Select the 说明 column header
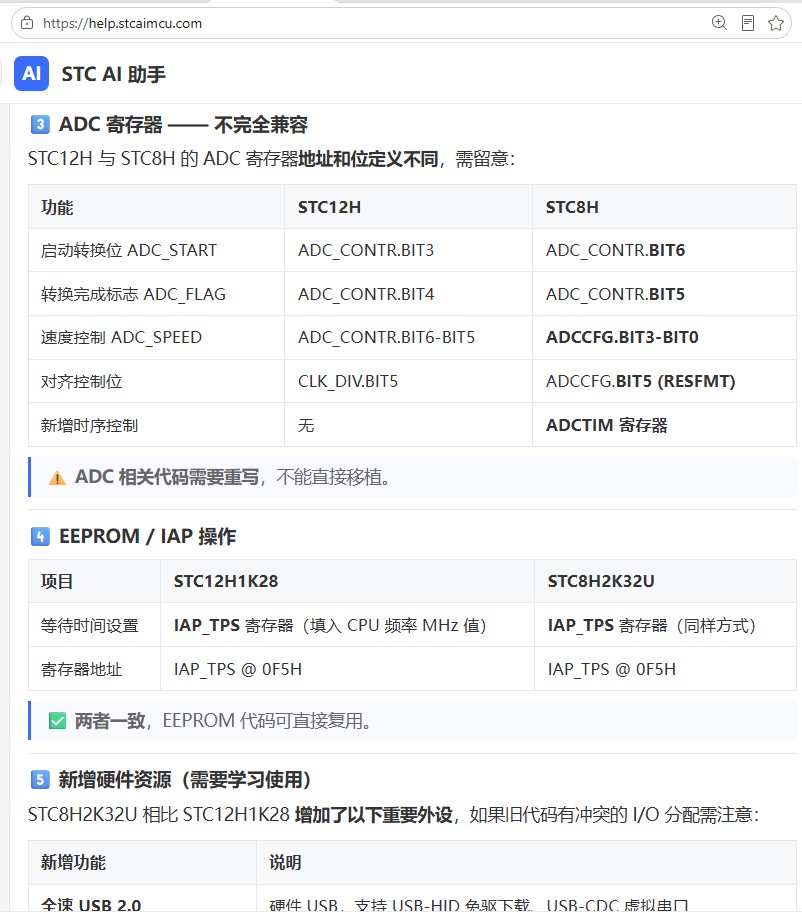Viewport: 802px width, 916px height. [x=526, y=862]
